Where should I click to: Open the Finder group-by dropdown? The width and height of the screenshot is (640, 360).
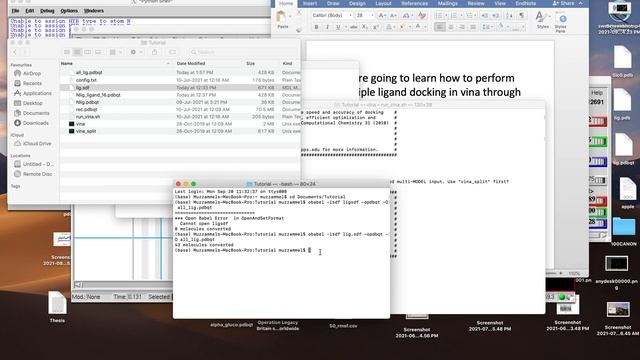(x=116, y=52)
